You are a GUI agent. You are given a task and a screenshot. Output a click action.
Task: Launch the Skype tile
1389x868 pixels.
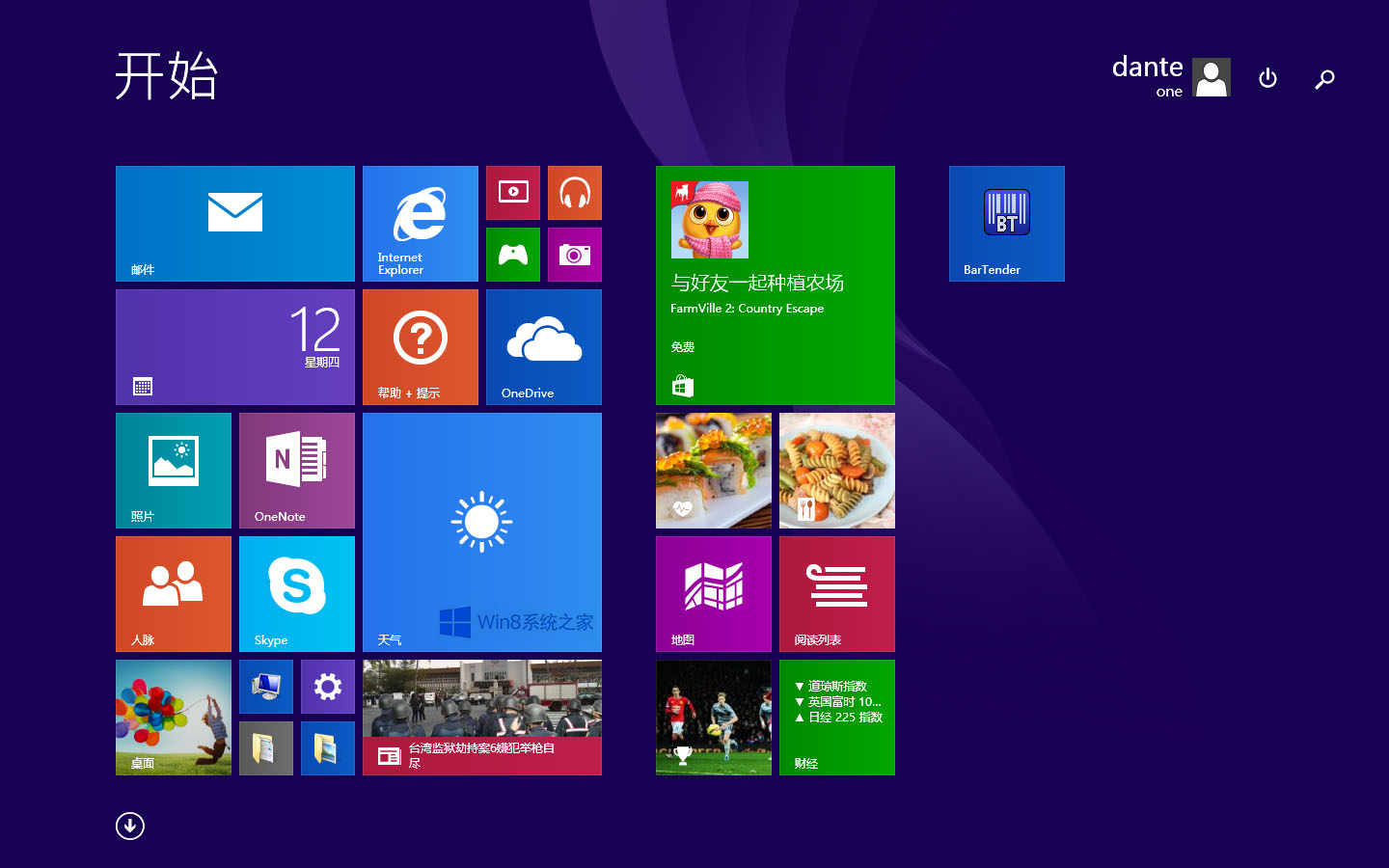pos(297,594)
